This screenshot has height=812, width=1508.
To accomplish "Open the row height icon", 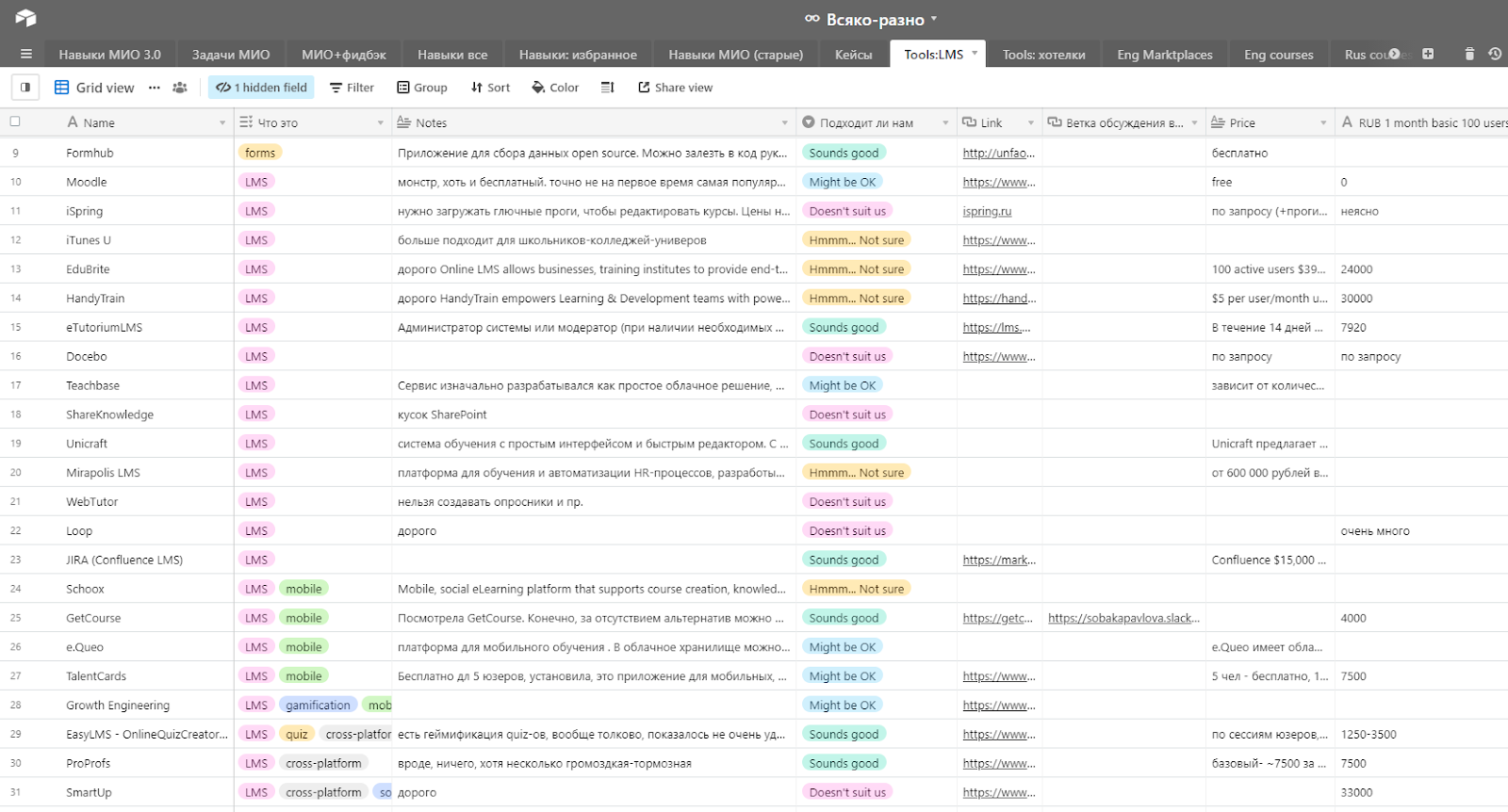I will pos(607,88).
